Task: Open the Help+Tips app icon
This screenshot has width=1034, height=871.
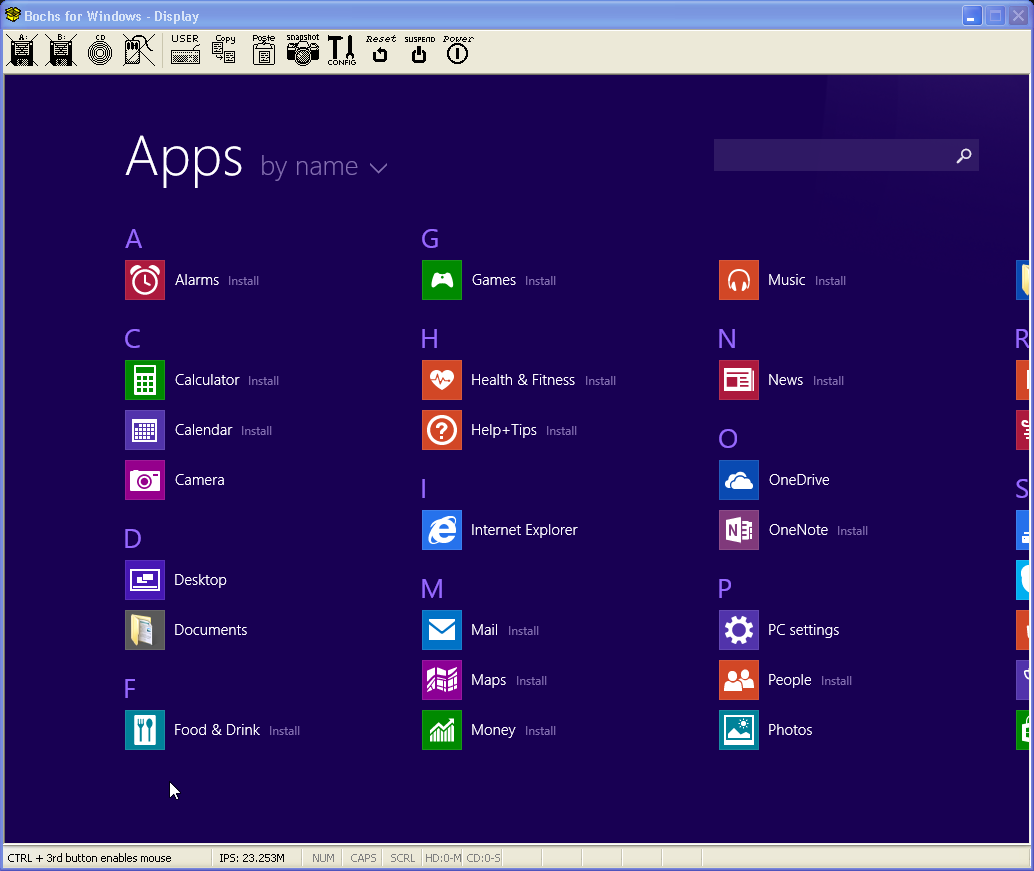Action: [442, 430]
